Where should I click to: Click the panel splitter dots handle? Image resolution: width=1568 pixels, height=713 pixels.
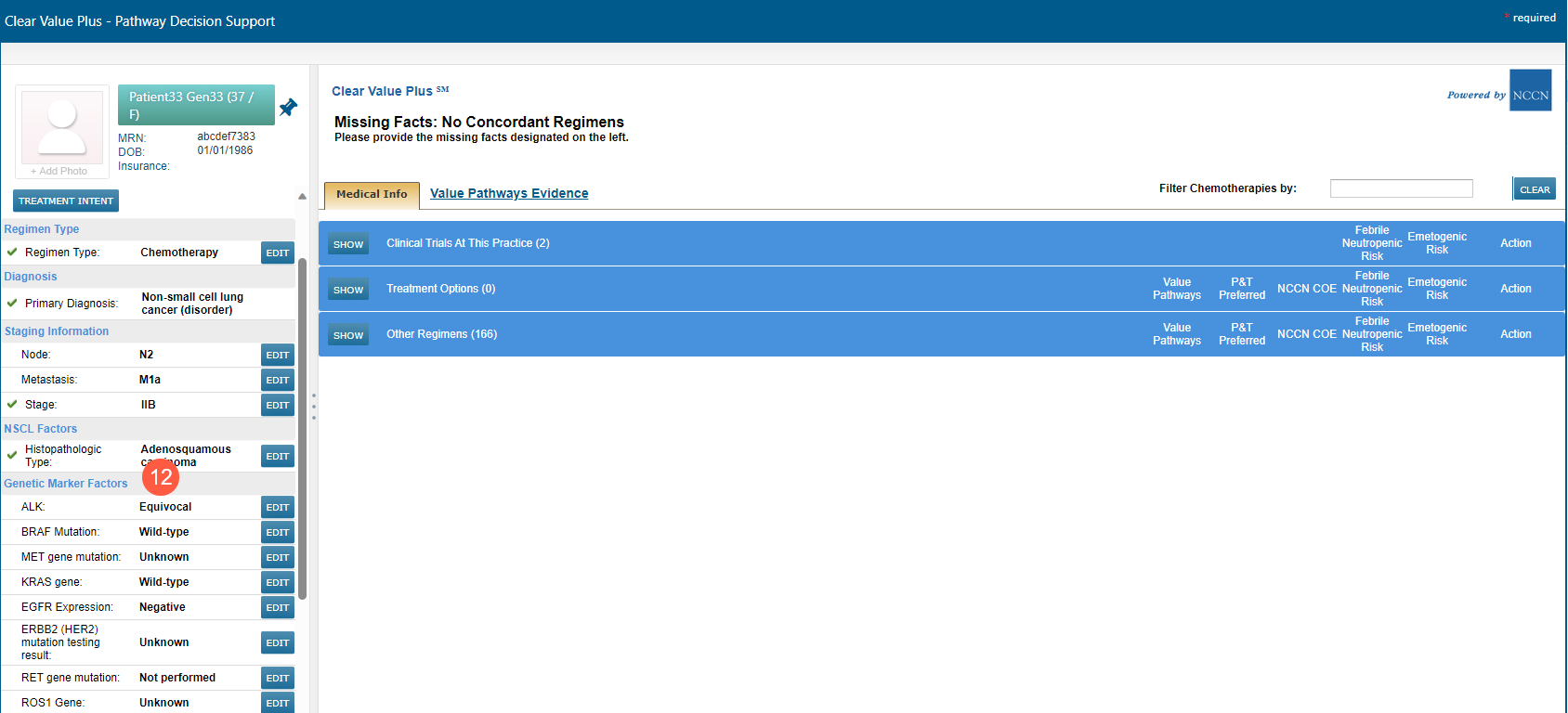(314, 407)
